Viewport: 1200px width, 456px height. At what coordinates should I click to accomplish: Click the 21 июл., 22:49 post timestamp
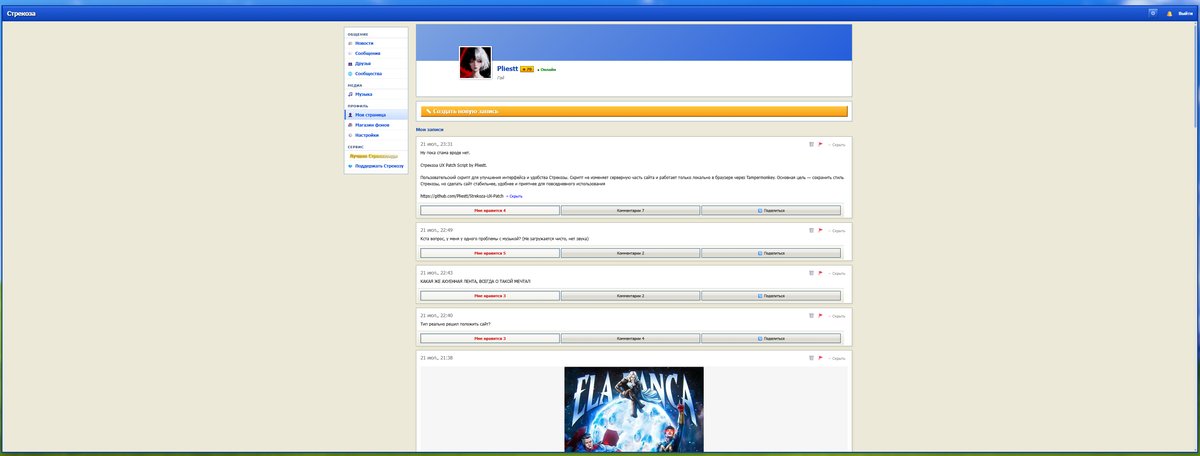[436, 230]
